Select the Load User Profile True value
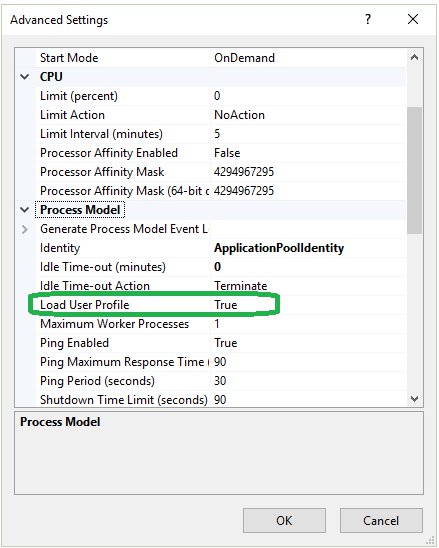 pos(226,305)
